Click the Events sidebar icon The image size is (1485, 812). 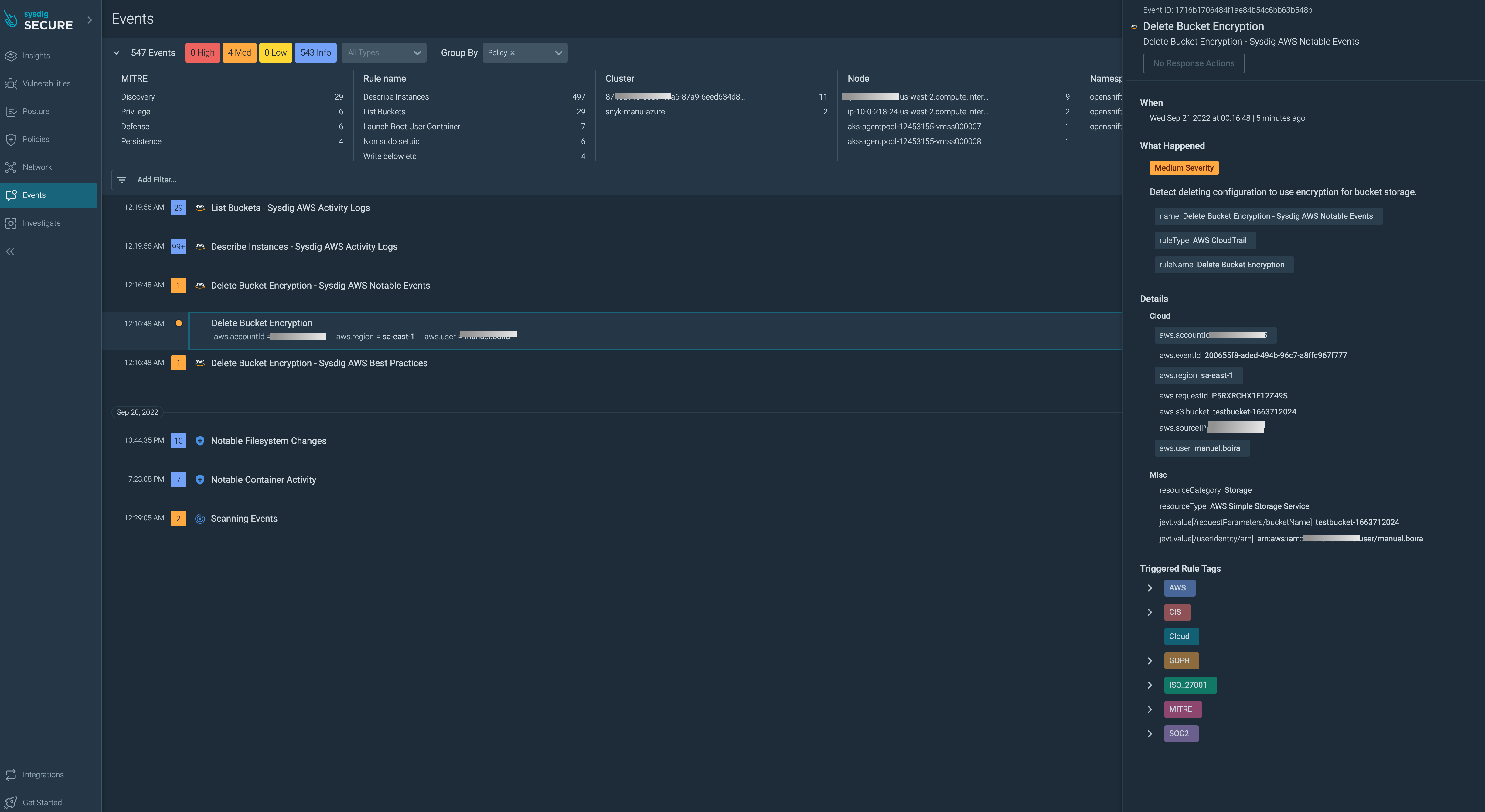tap(11, 195)
